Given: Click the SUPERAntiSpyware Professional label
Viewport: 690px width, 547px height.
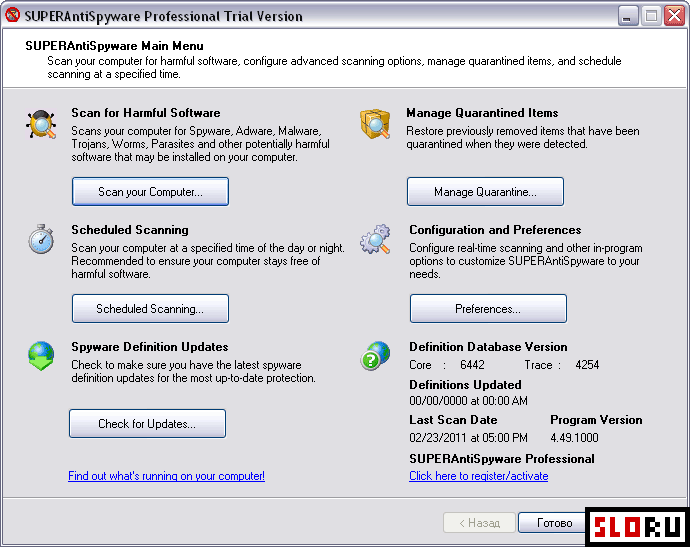Looking at the screenshot, I should 502,459.
